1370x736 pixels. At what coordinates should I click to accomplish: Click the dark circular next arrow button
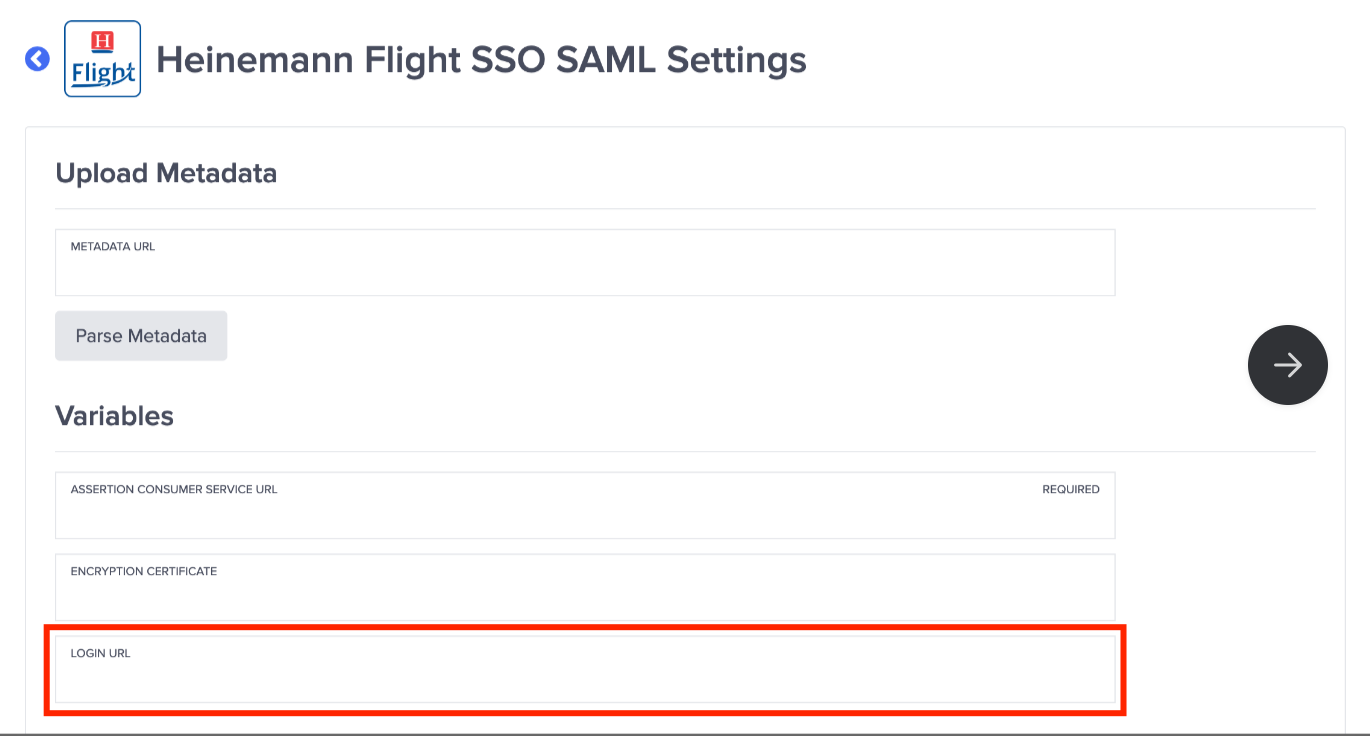1287,365
